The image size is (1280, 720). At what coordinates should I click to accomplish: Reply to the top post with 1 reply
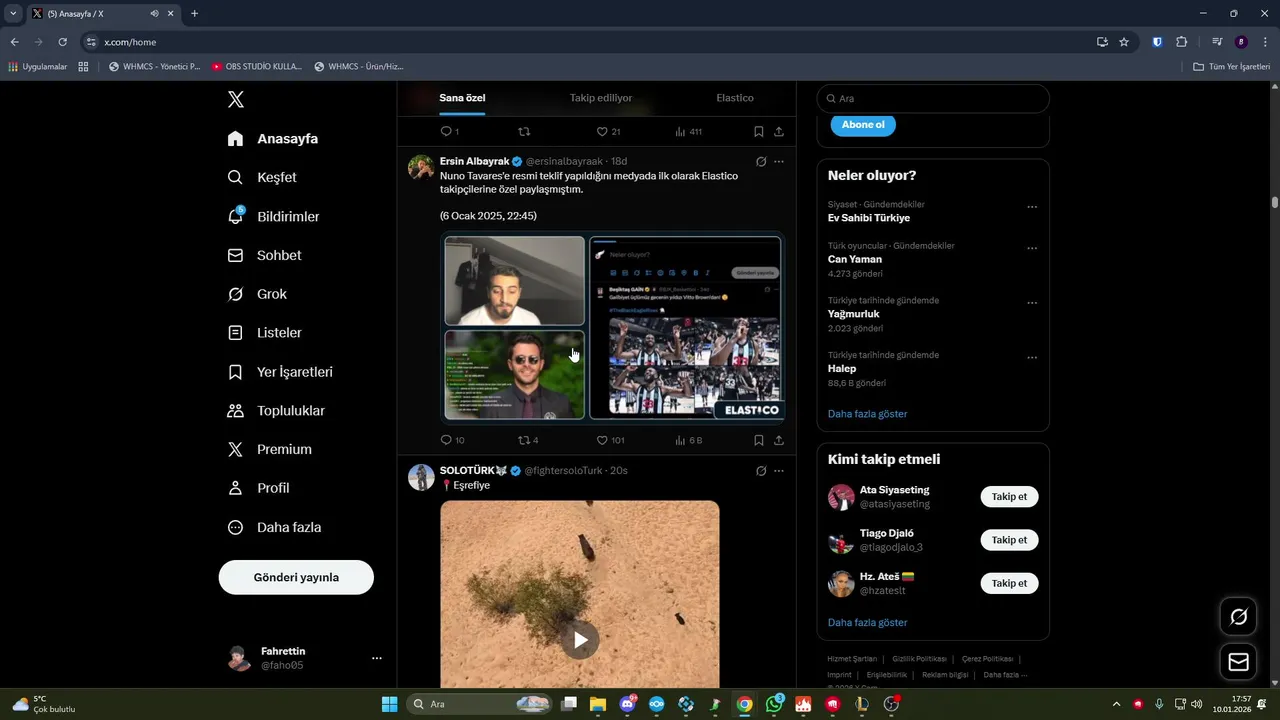tap(449, 131)
